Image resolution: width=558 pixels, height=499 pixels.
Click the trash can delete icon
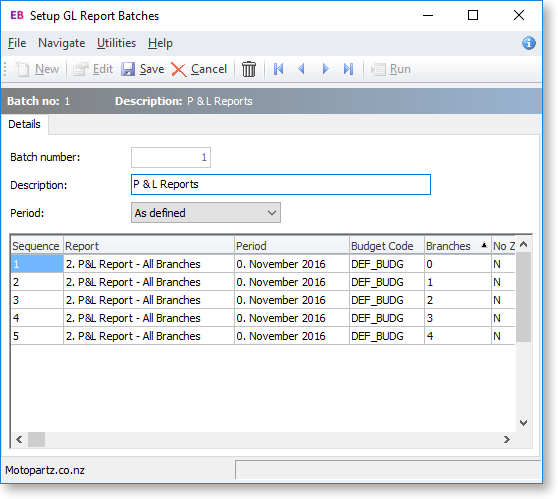[x=249, y=69]
